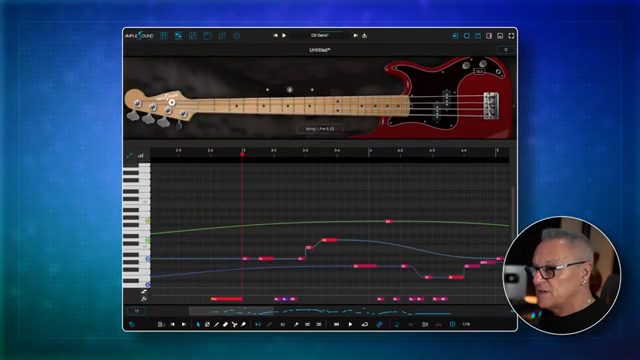640x360 pixels.
Task: Choose the pencil draw tool
Action: [x=216, y=324]
